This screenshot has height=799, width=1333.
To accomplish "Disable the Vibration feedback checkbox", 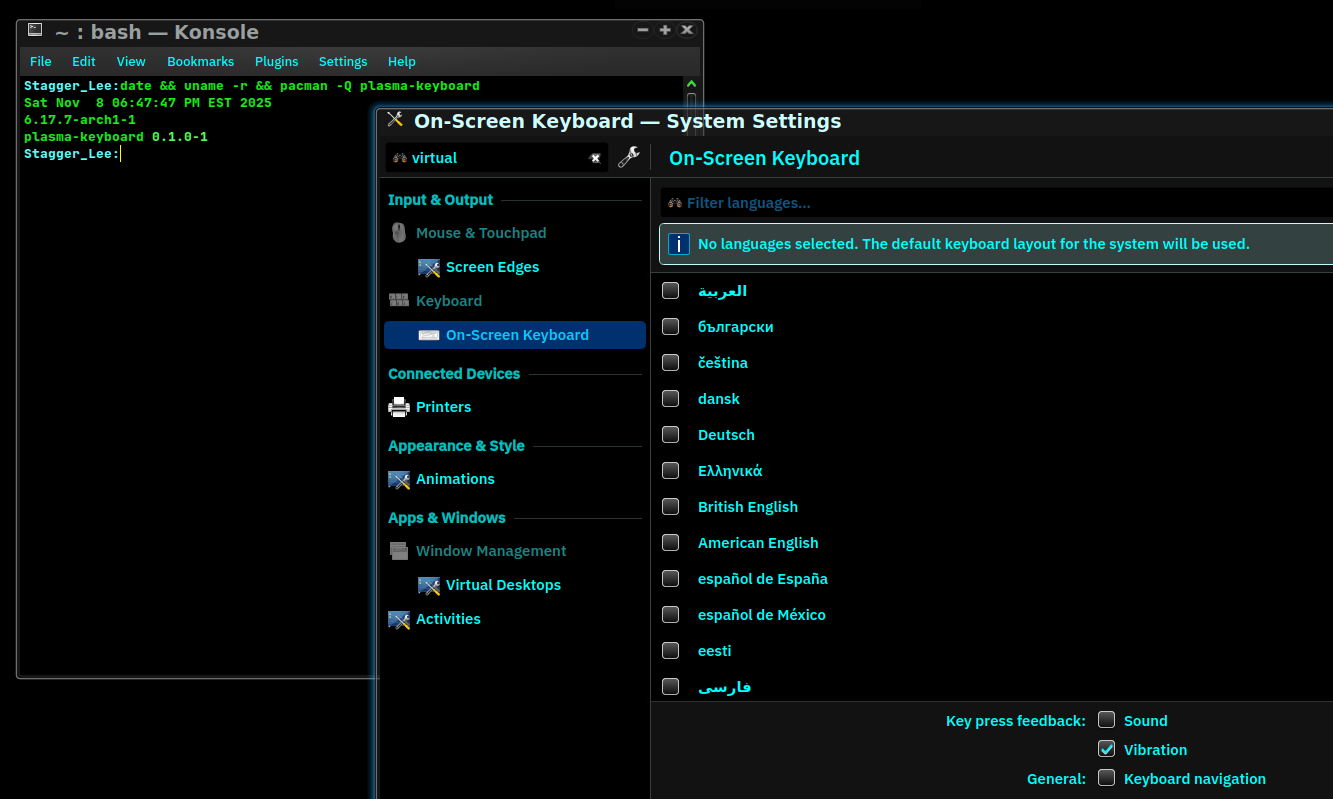I will (x=1107, y=749).
